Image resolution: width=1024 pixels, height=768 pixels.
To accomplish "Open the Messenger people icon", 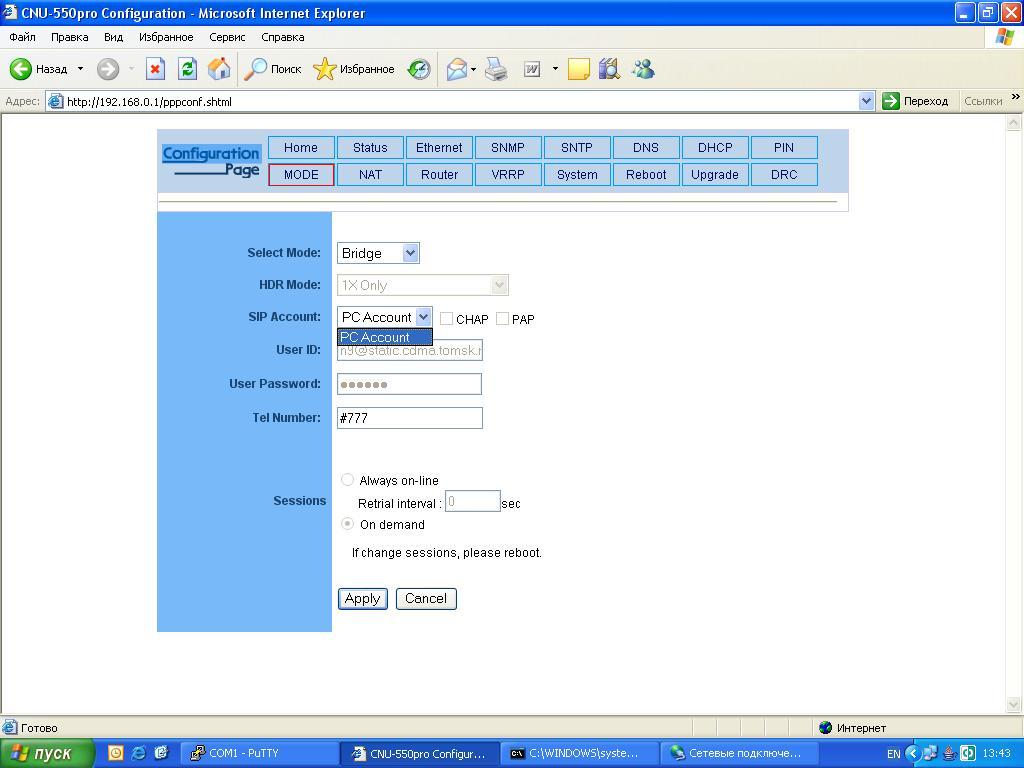I will pos(643,69).
